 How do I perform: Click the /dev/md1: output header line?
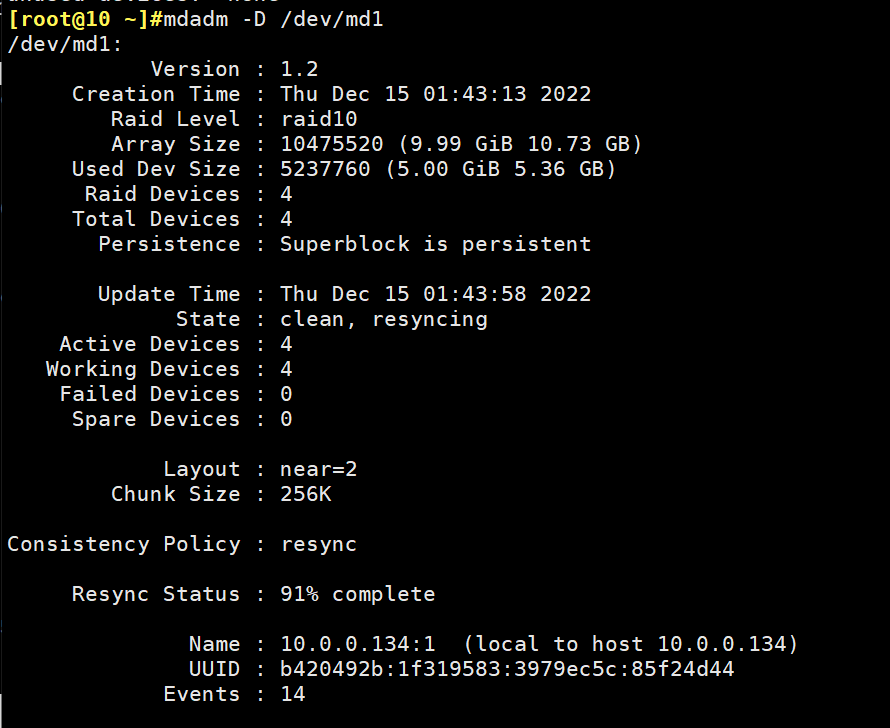point(65,45)
